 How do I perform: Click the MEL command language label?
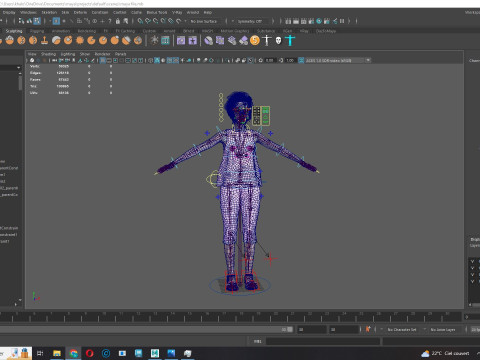click(x=257, y=341)
